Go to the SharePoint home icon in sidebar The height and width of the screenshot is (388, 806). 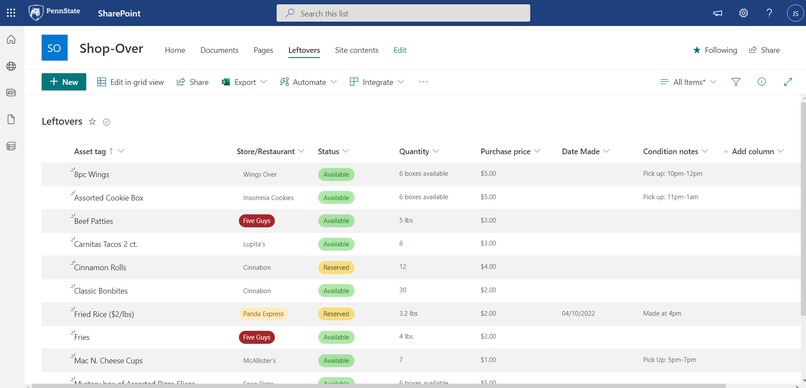(11, 40)
